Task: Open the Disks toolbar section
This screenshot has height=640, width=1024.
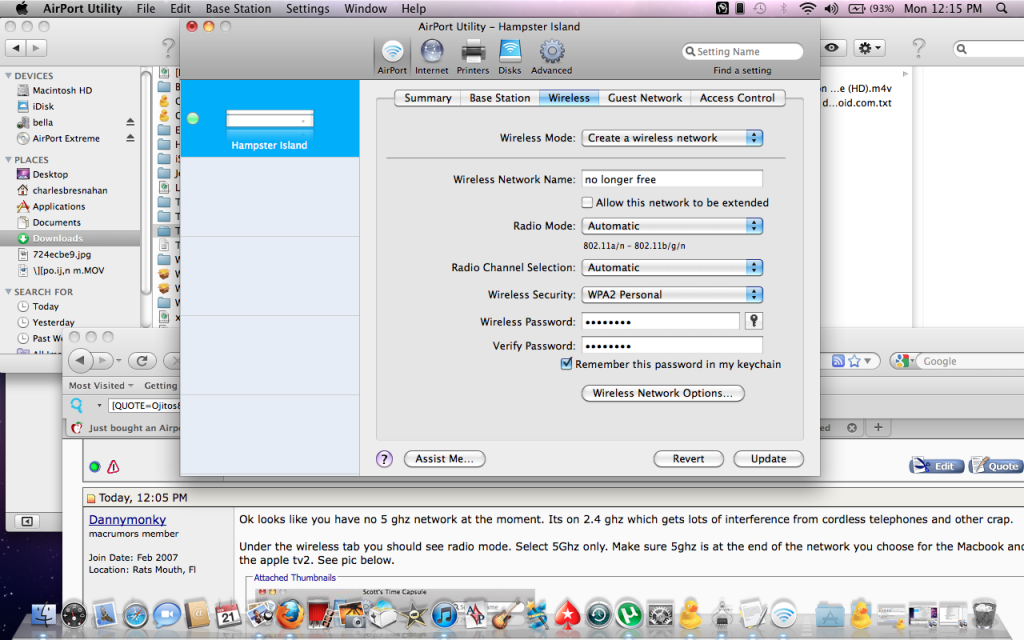Action: pos(509,57)
